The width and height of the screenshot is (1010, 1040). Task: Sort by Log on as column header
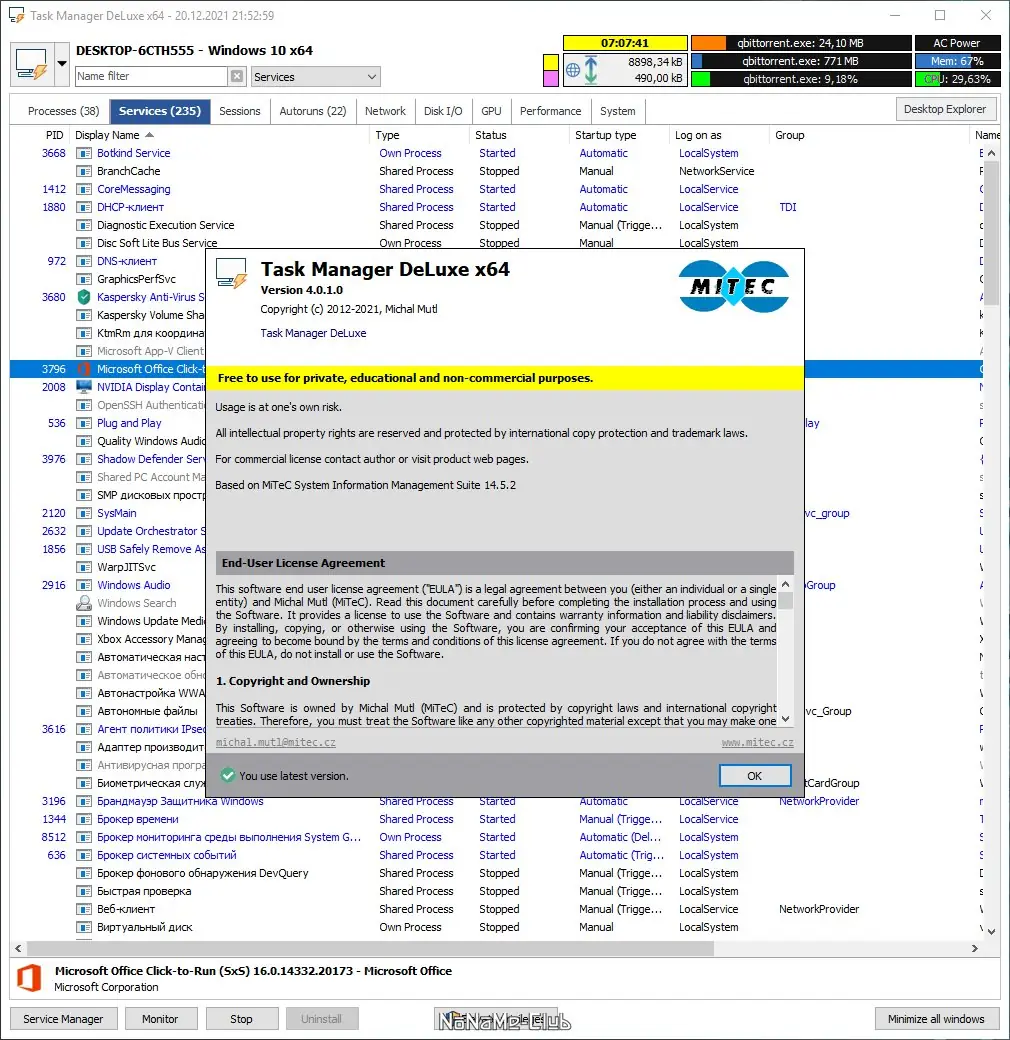tap(720, 135)
